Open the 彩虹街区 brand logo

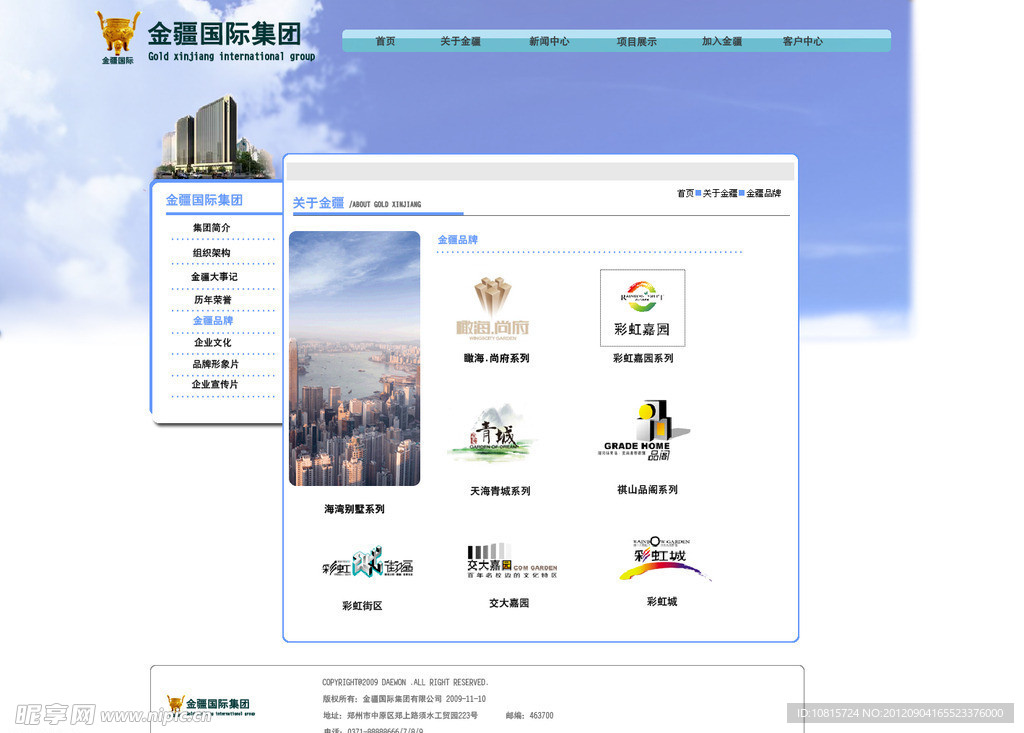coord(368,562)
